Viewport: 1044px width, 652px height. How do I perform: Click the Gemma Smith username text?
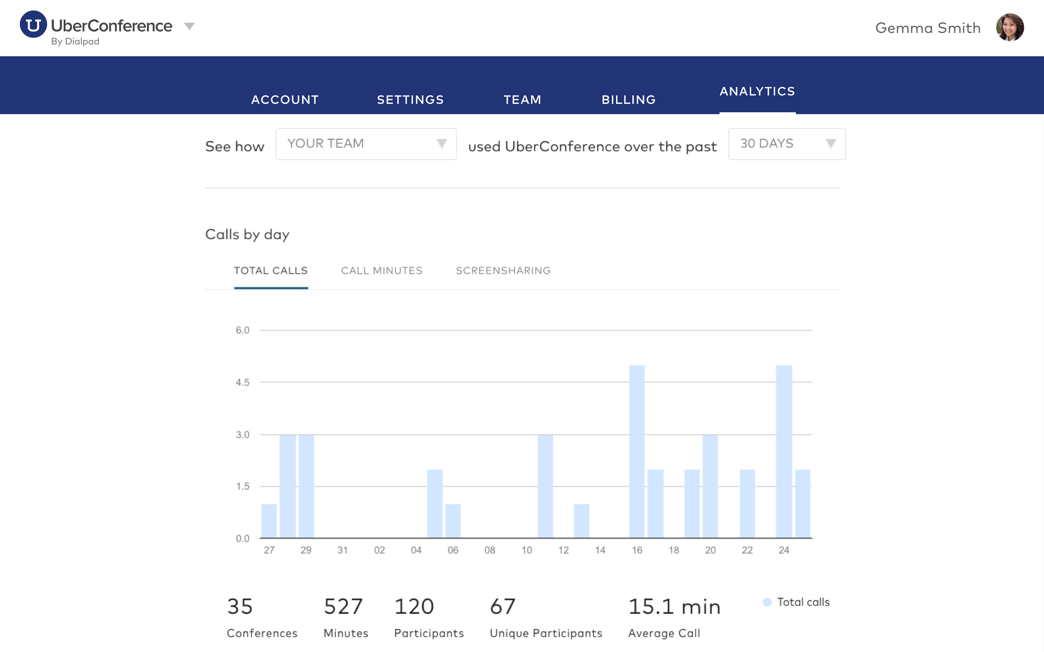927,28
